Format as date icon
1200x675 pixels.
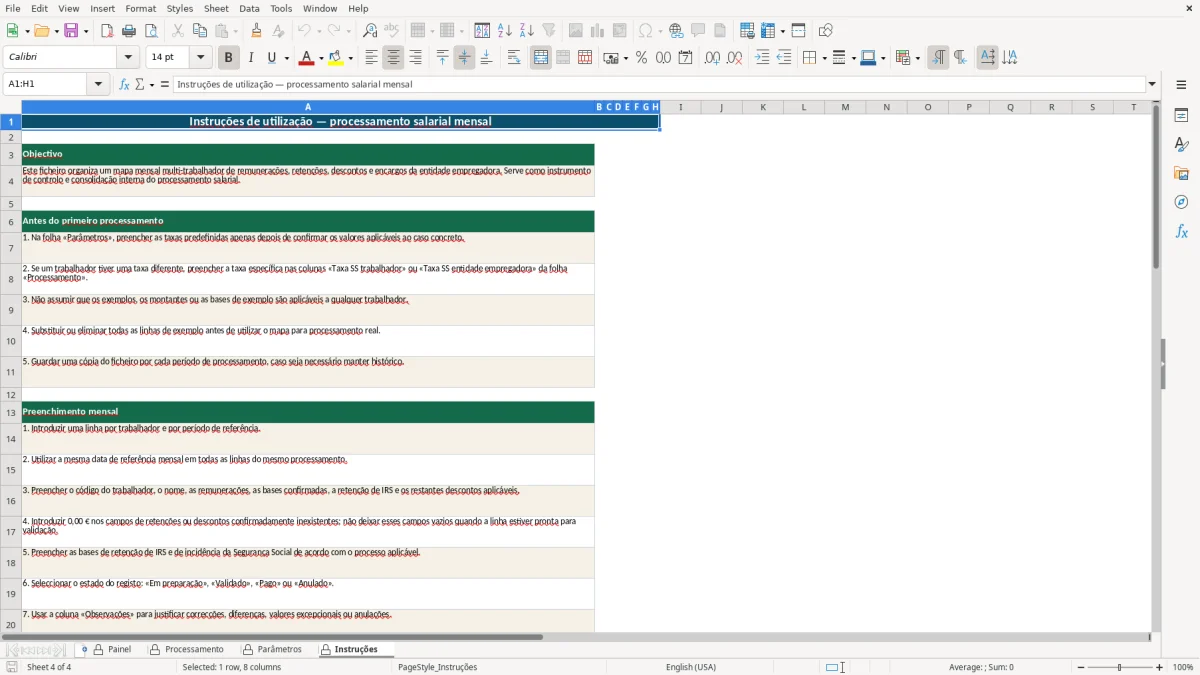(685, 58)
